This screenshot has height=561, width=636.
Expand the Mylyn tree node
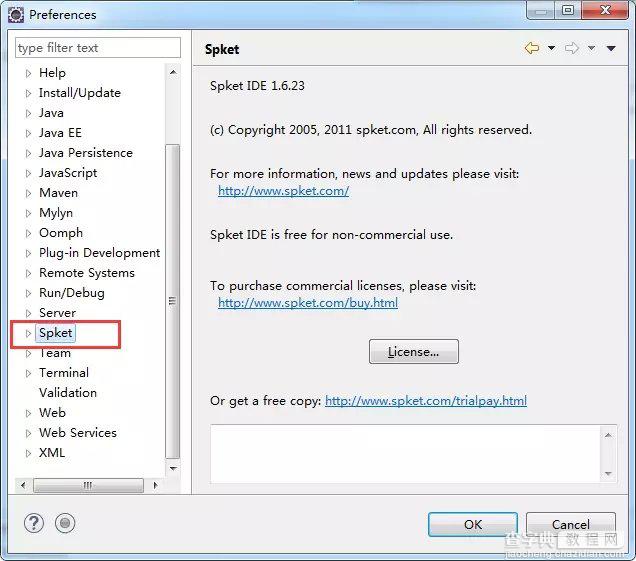coord(28,213)
